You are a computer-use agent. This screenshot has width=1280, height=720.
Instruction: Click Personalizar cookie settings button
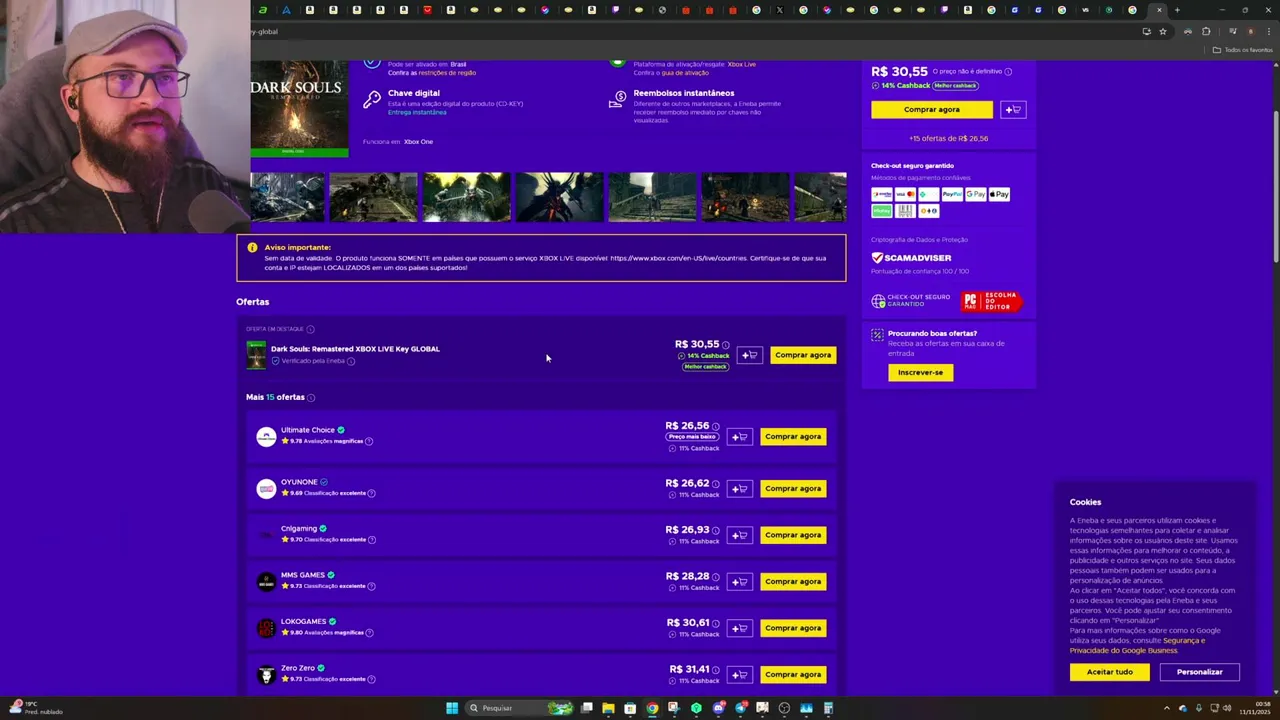point(1200,672)
